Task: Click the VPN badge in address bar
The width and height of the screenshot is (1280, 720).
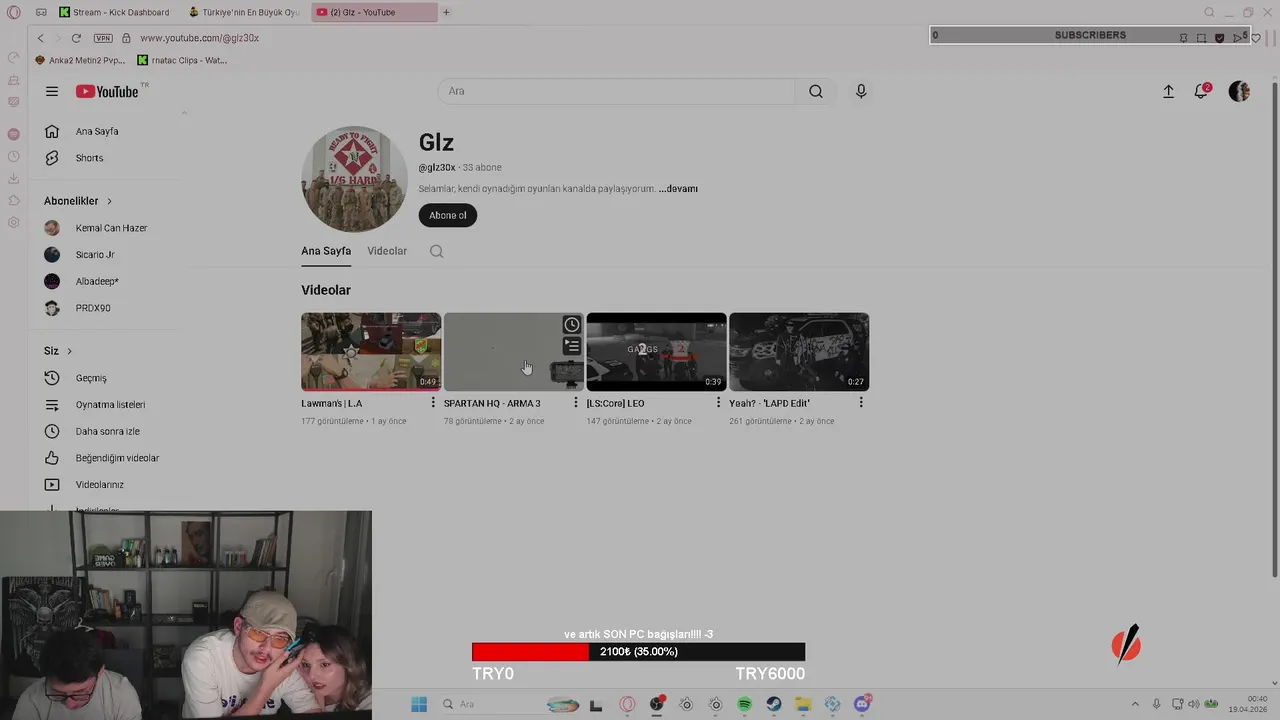Action: pyautogui.click(x=103, y=38)
